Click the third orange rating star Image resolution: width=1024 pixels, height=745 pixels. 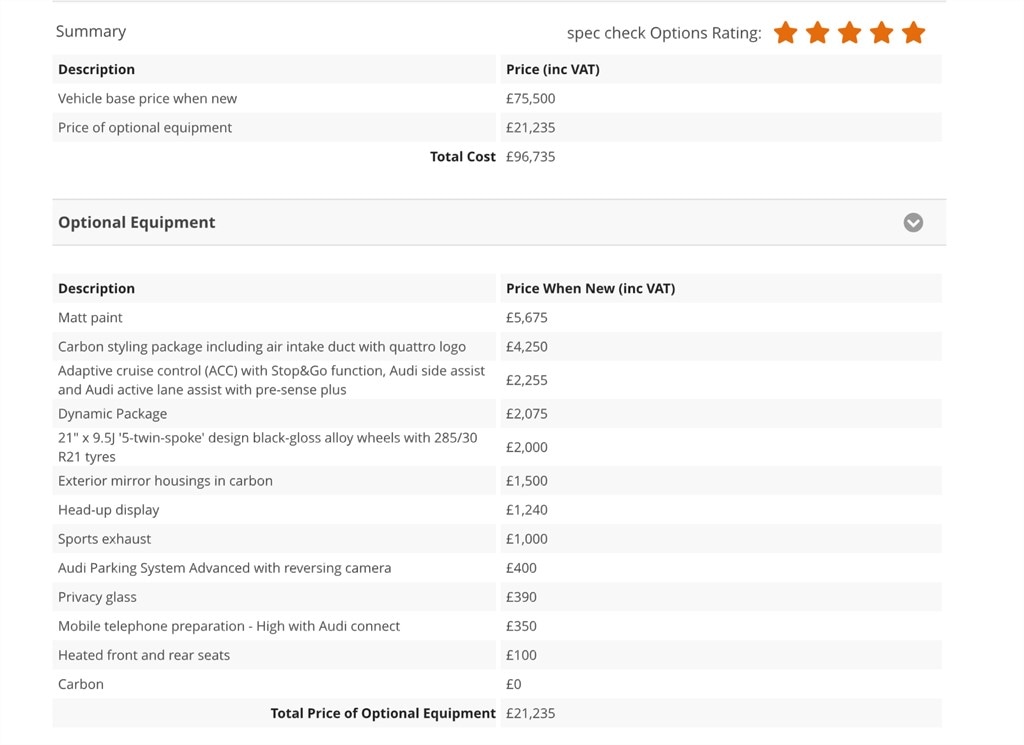coord(849,32)
